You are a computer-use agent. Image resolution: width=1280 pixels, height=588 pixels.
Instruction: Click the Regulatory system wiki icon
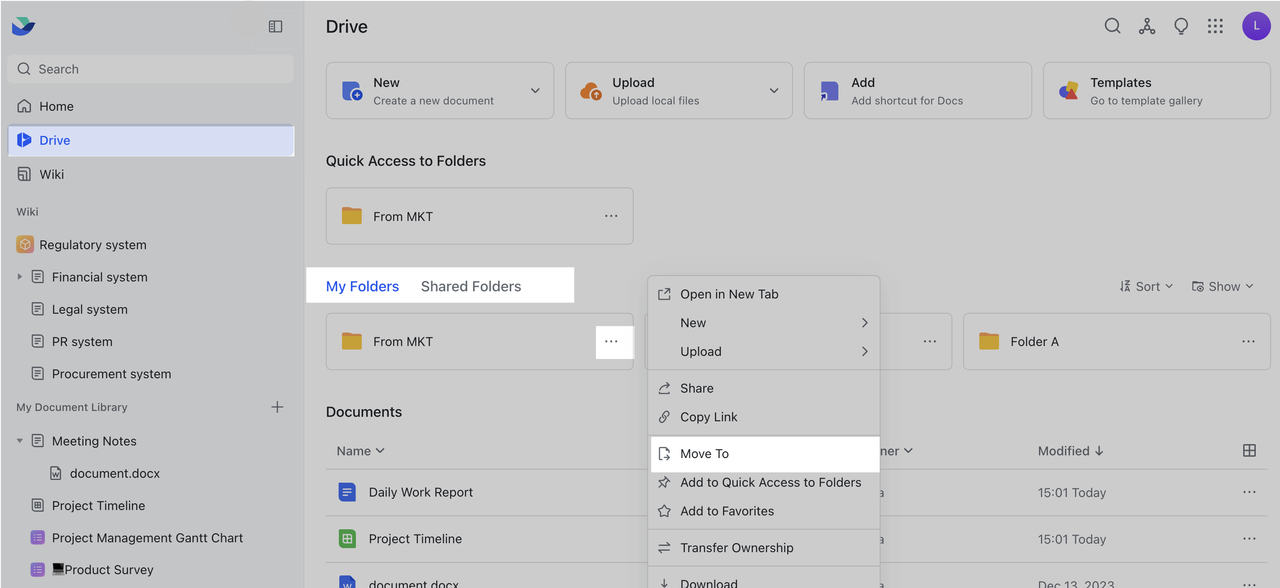(25, 244)
